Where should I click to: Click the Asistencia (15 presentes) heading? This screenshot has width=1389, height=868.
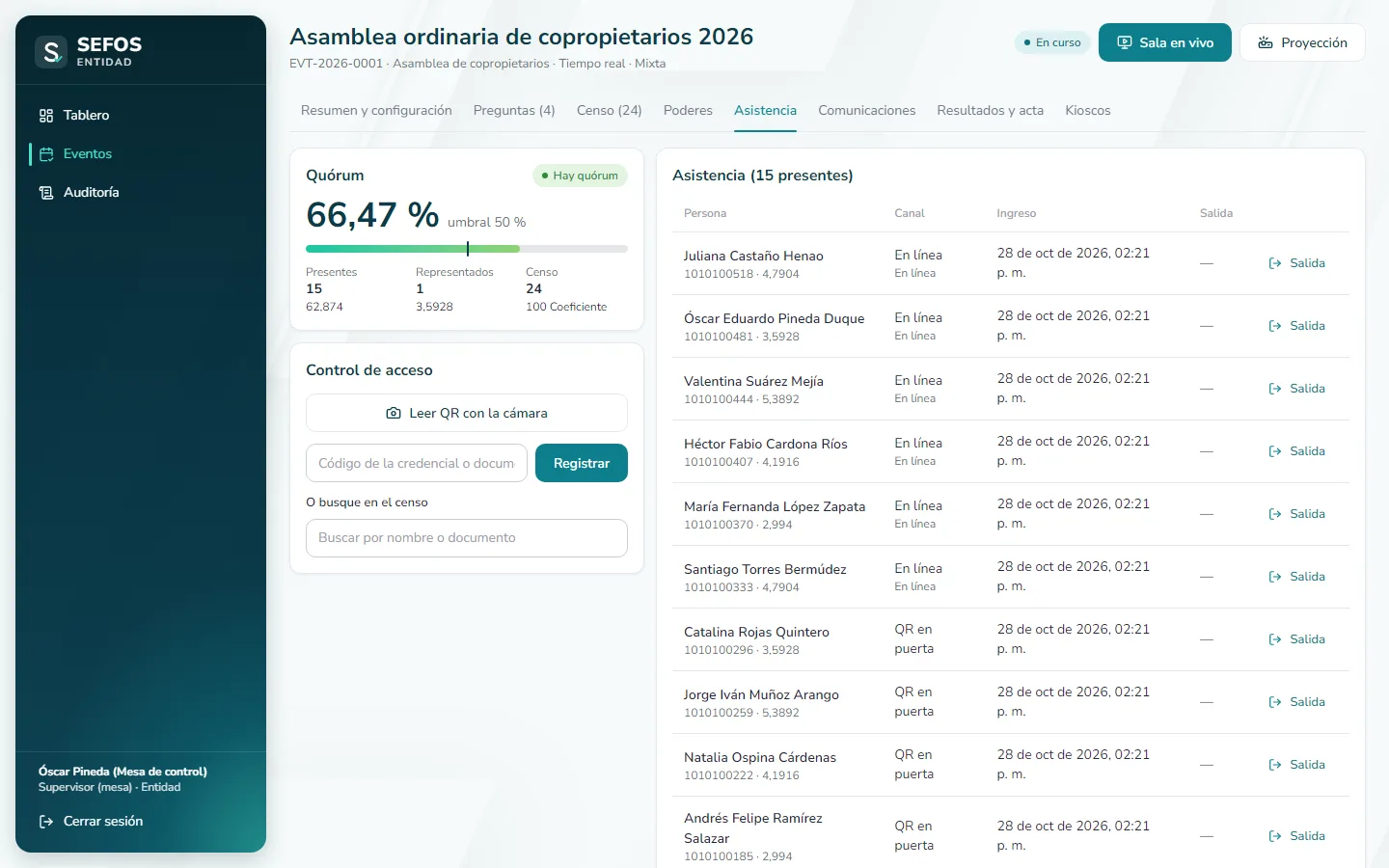pyautogui.click(x=763, y=176)
